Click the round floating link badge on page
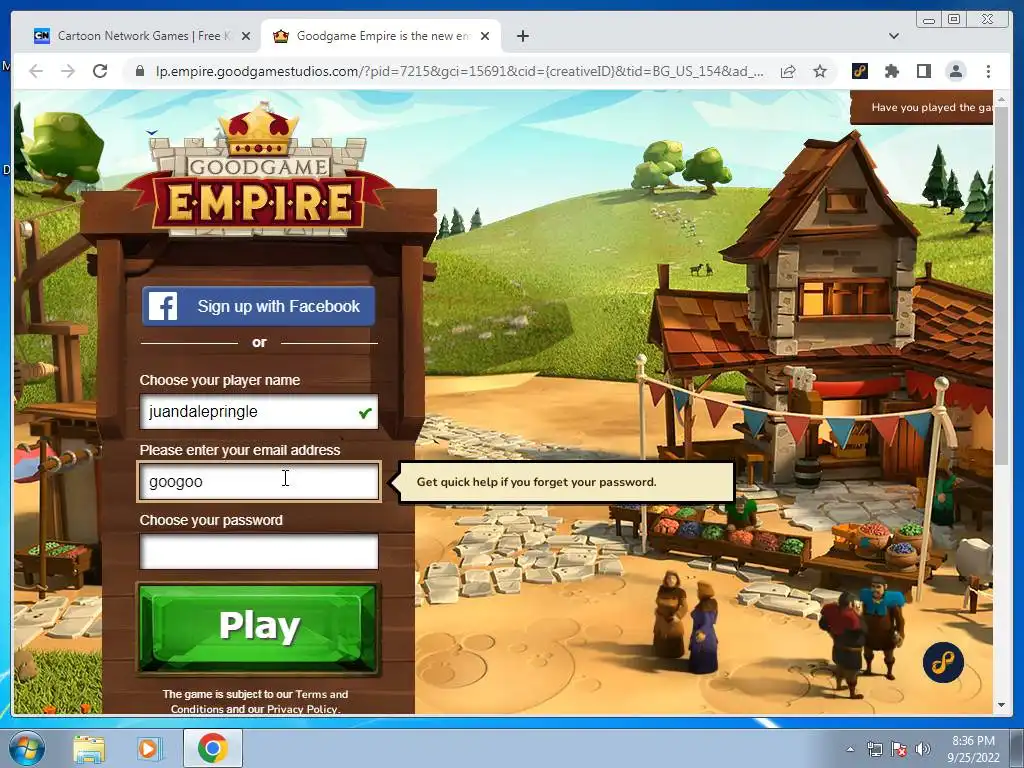The height and width of the screenshot is (768, 1024). coord(943,662)
